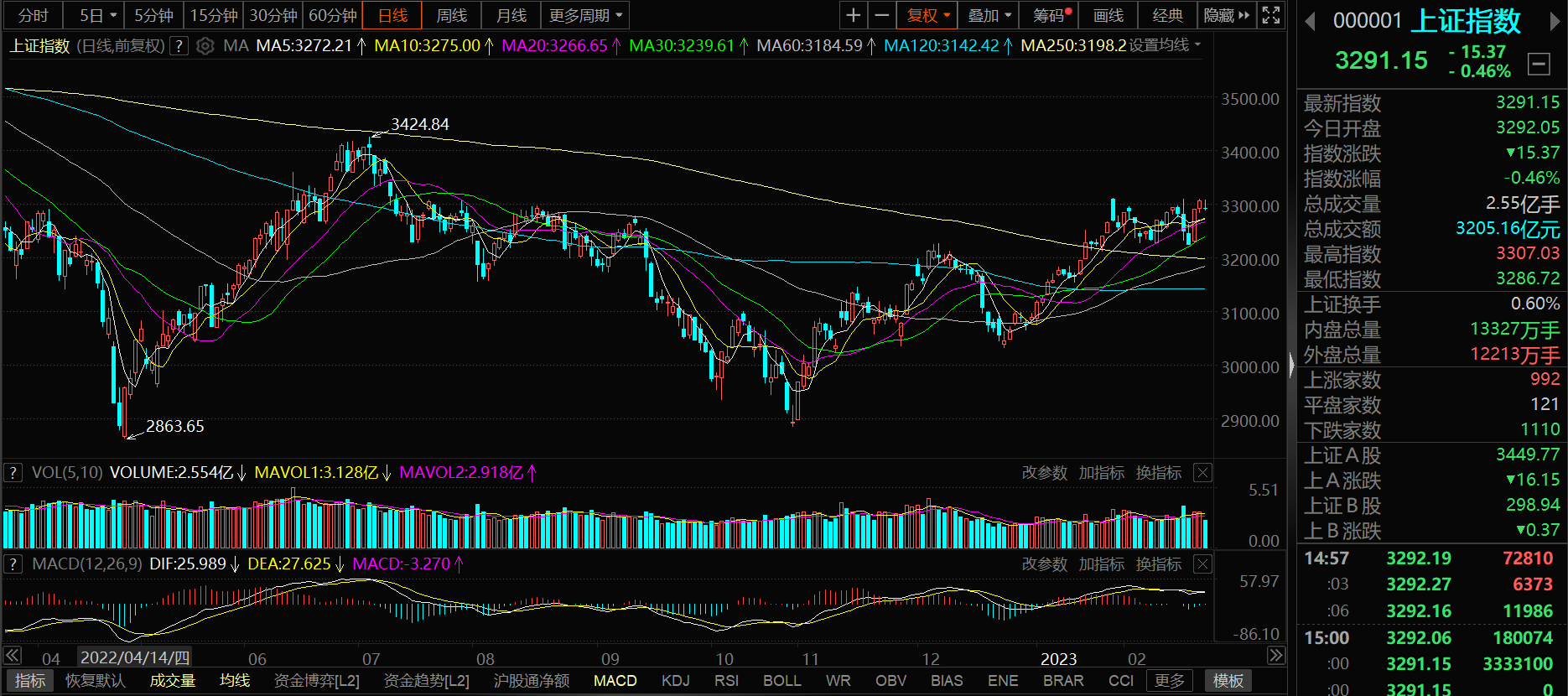Go to previous stock with left arrow

[x=1310, y=22]
